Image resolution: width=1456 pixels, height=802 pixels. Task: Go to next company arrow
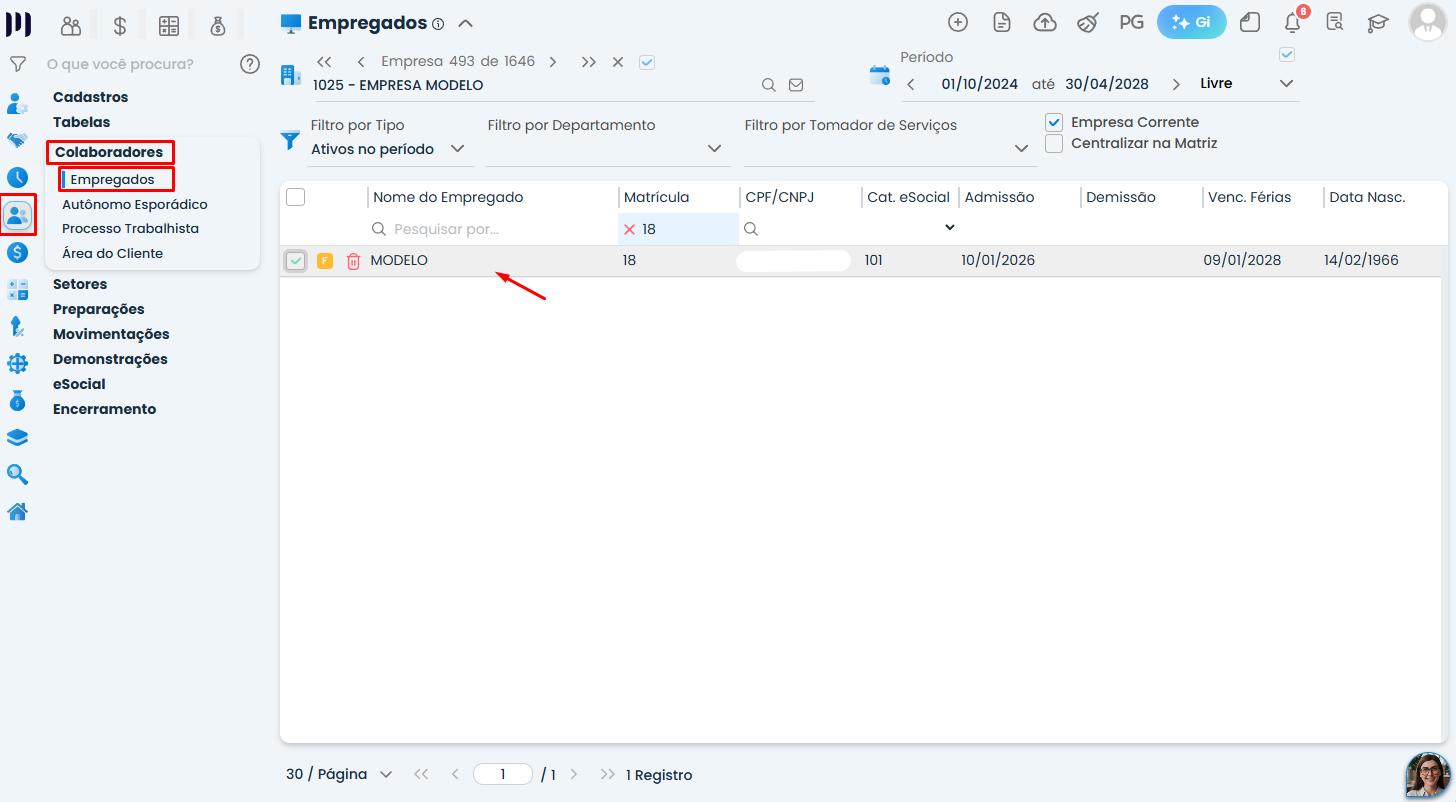pyautogui.click(x=553, y=61)
